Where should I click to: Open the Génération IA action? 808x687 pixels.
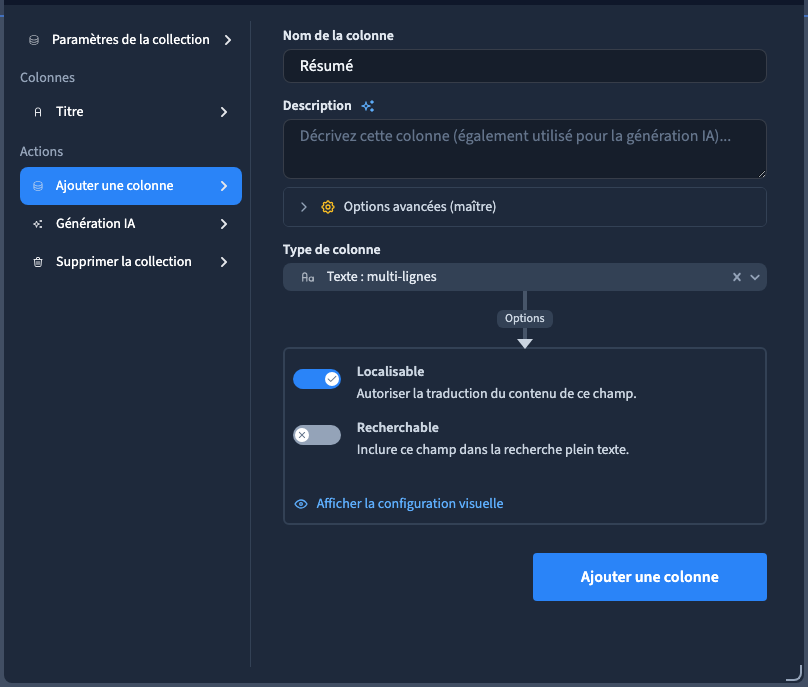(131, 224)
